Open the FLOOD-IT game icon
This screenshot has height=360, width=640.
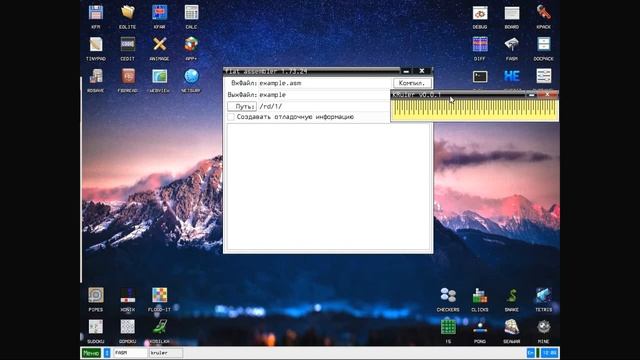tap(159, 296)
